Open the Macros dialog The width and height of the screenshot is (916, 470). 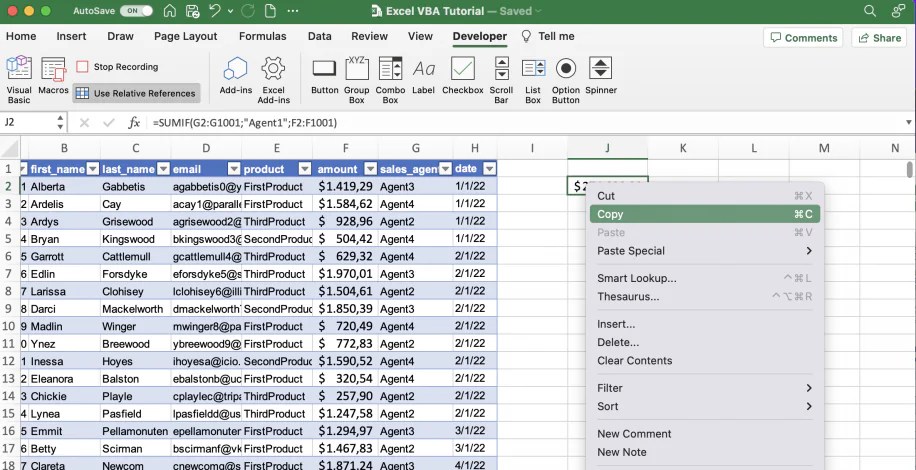coord(53,75)
